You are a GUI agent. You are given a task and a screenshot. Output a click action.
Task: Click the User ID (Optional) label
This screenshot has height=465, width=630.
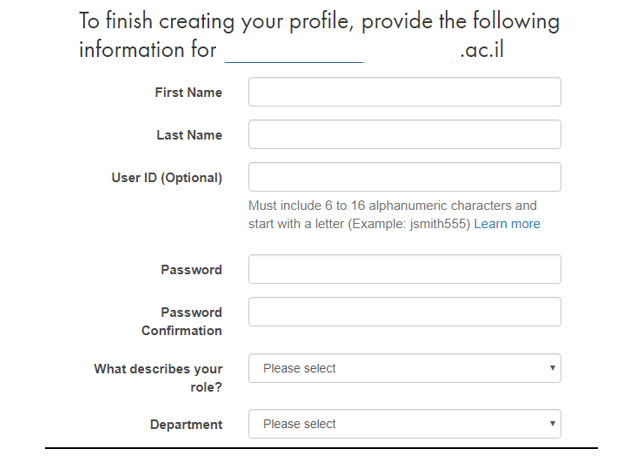click(x=166, y=178)
